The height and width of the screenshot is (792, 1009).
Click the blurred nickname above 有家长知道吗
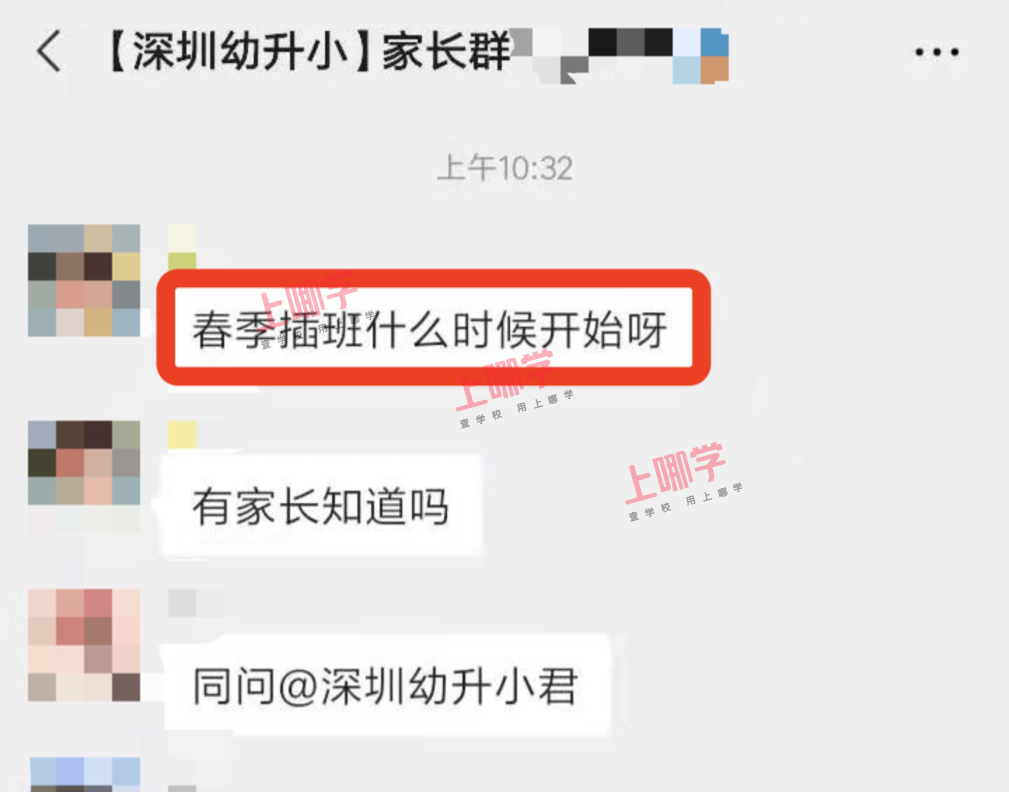point(196,435)
